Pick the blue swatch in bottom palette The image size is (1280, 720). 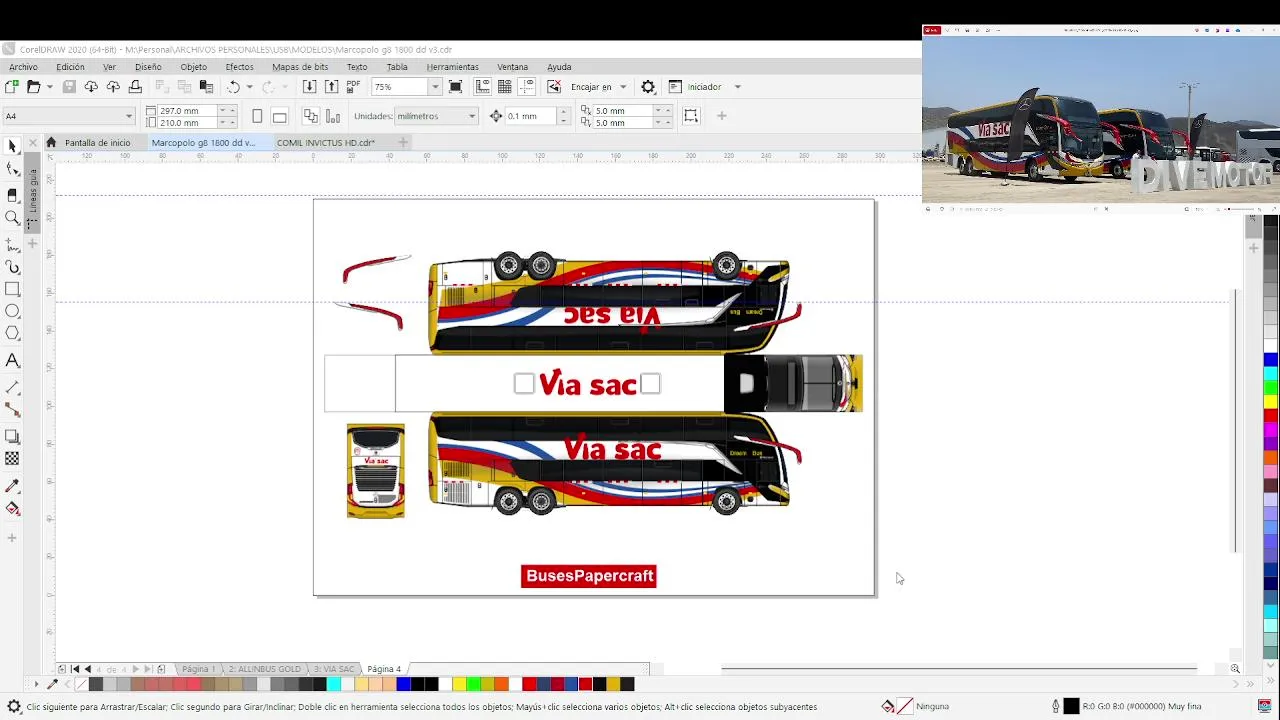[x=404, y=684]
